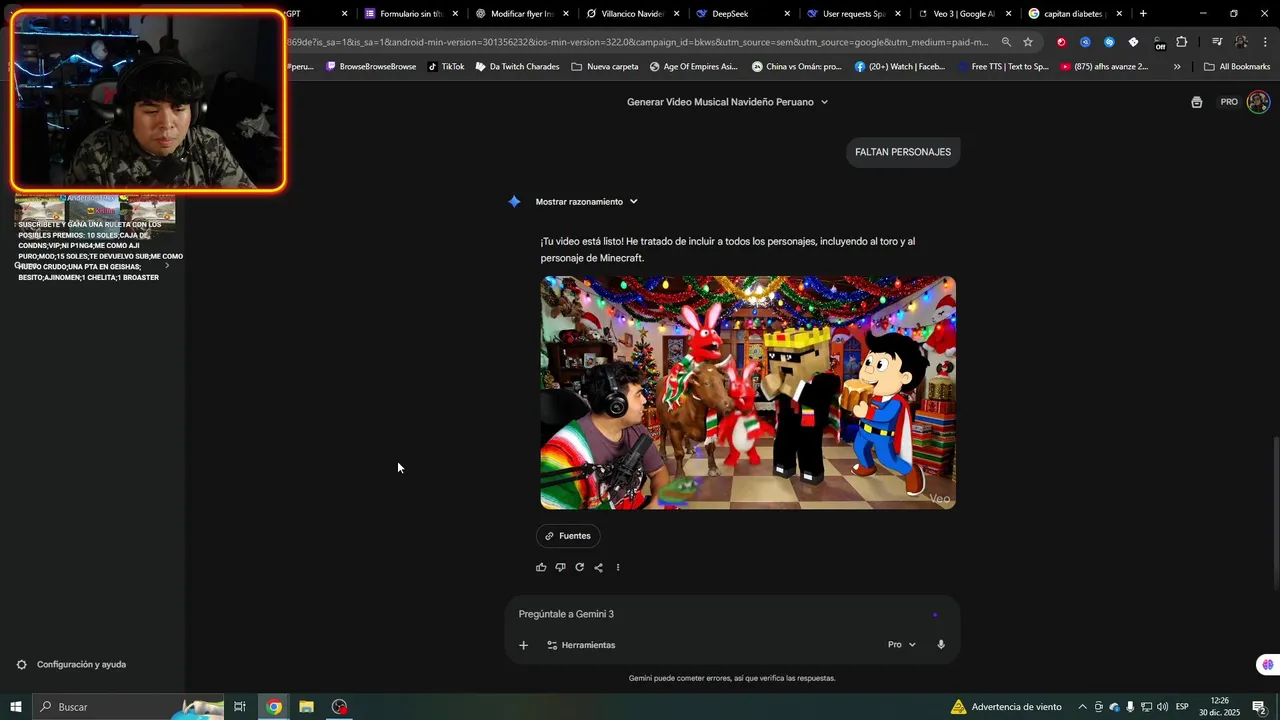This screenshot has height=720, width=1280.
Task: Open the Windows Start menu
Action: (16, 707)
